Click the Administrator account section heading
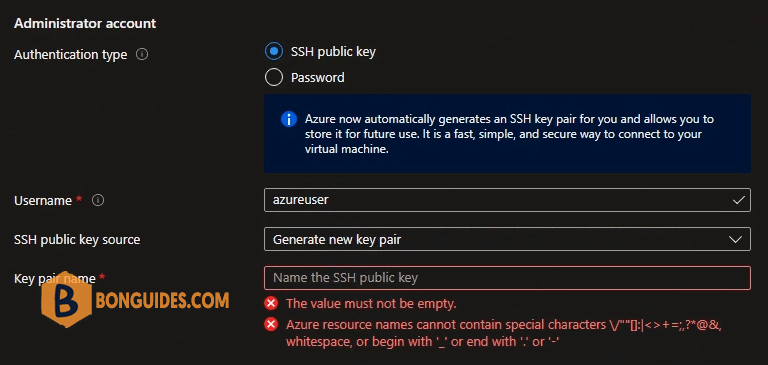768x365 pixels. [x=85, y=23]
